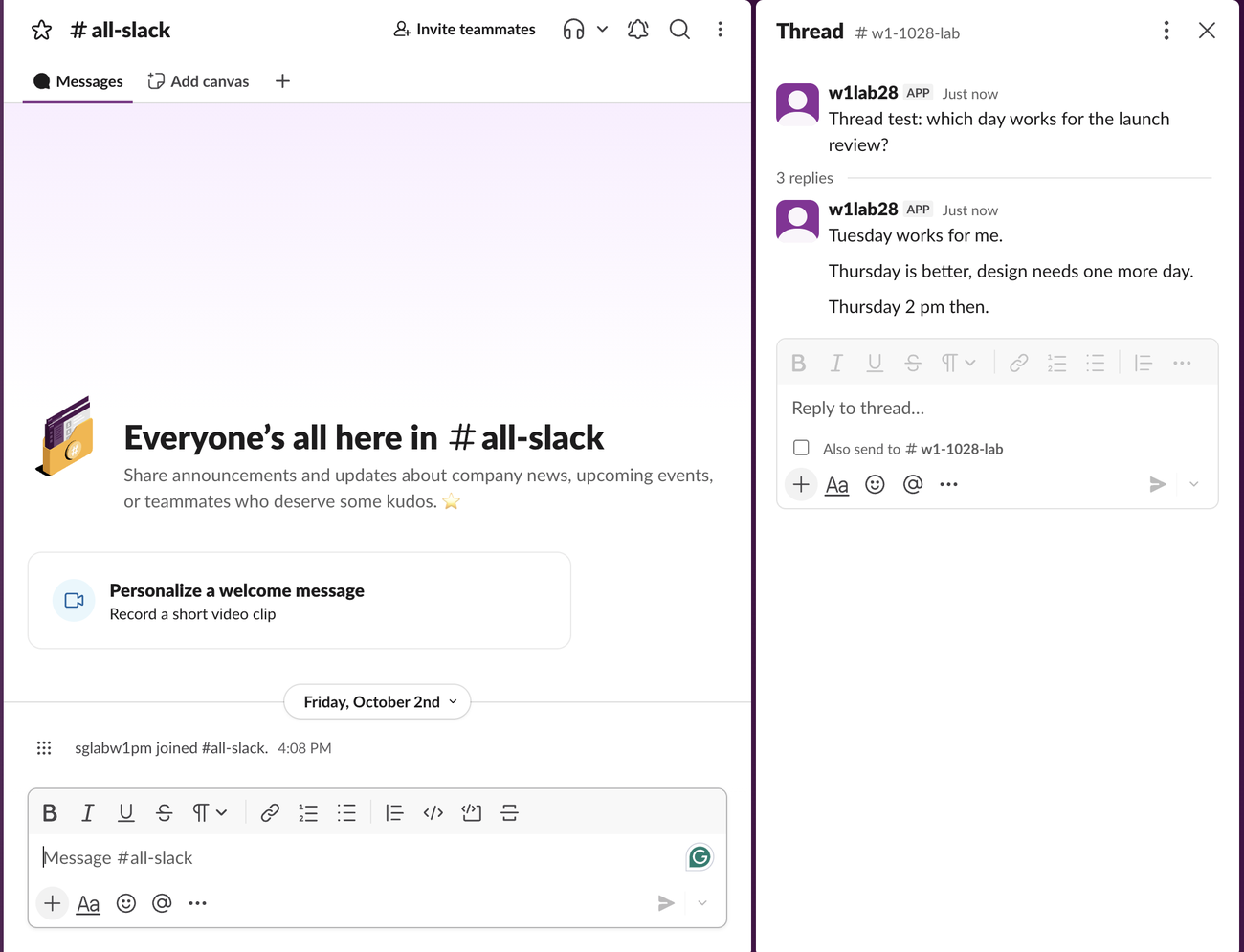
Task: Open the sglabw1pm joined message apps icon
Action: click(x=44, y=748)
